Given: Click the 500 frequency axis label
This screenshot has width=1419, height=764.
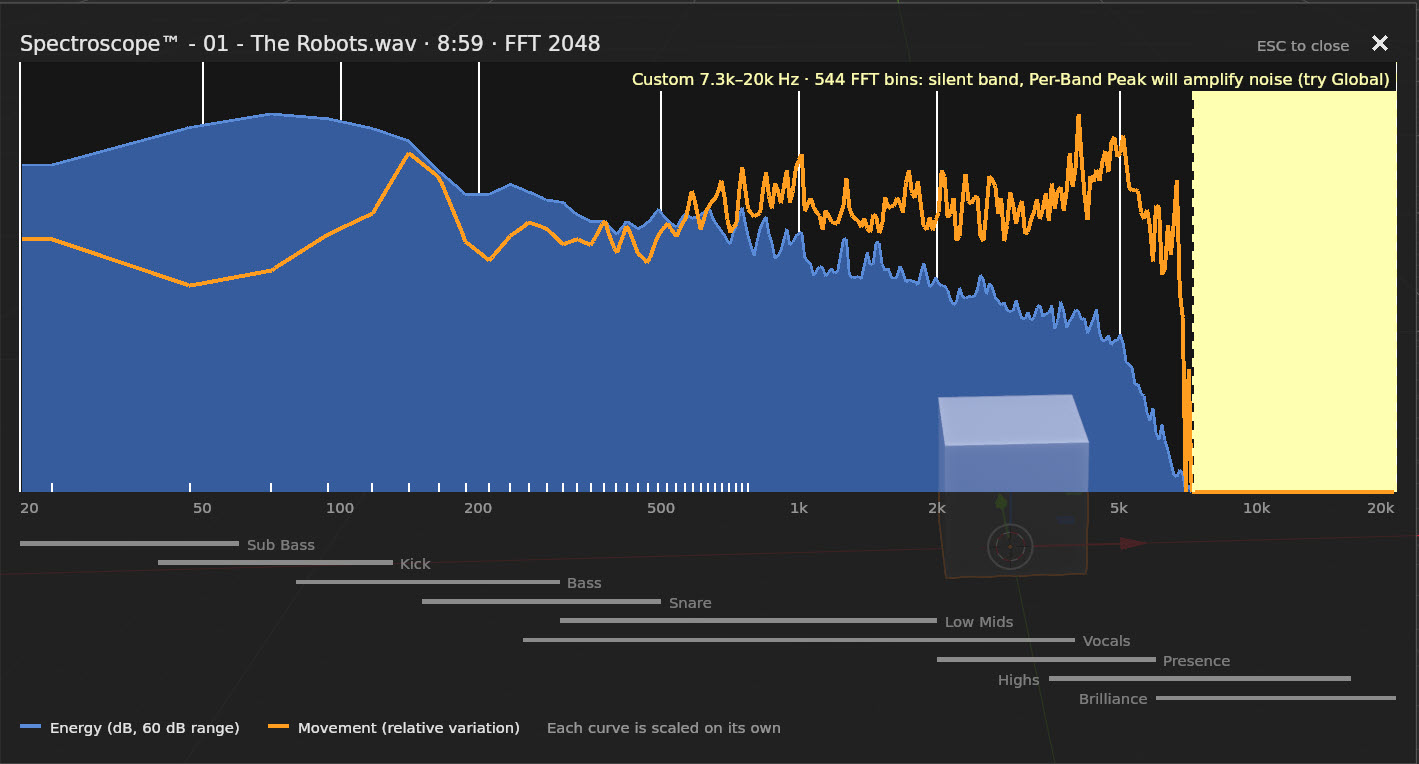Looking at the screenshot, I should pyautogui.click(x=661, y=508).
